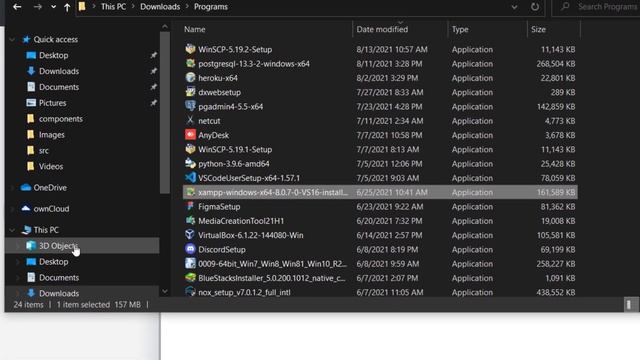Click the heroku-x64 file icon

point(190,78)
